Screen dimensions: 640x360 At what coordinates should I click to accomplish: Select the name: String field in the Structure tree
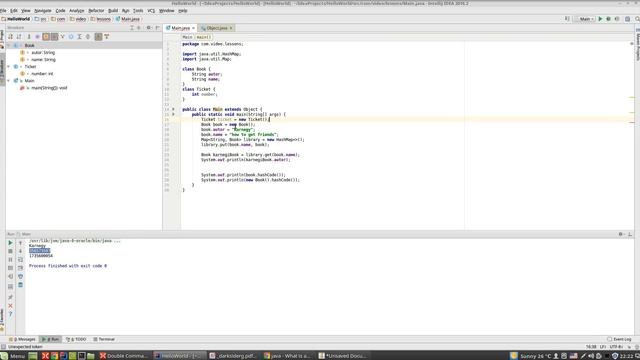click(x=43, y=60)
